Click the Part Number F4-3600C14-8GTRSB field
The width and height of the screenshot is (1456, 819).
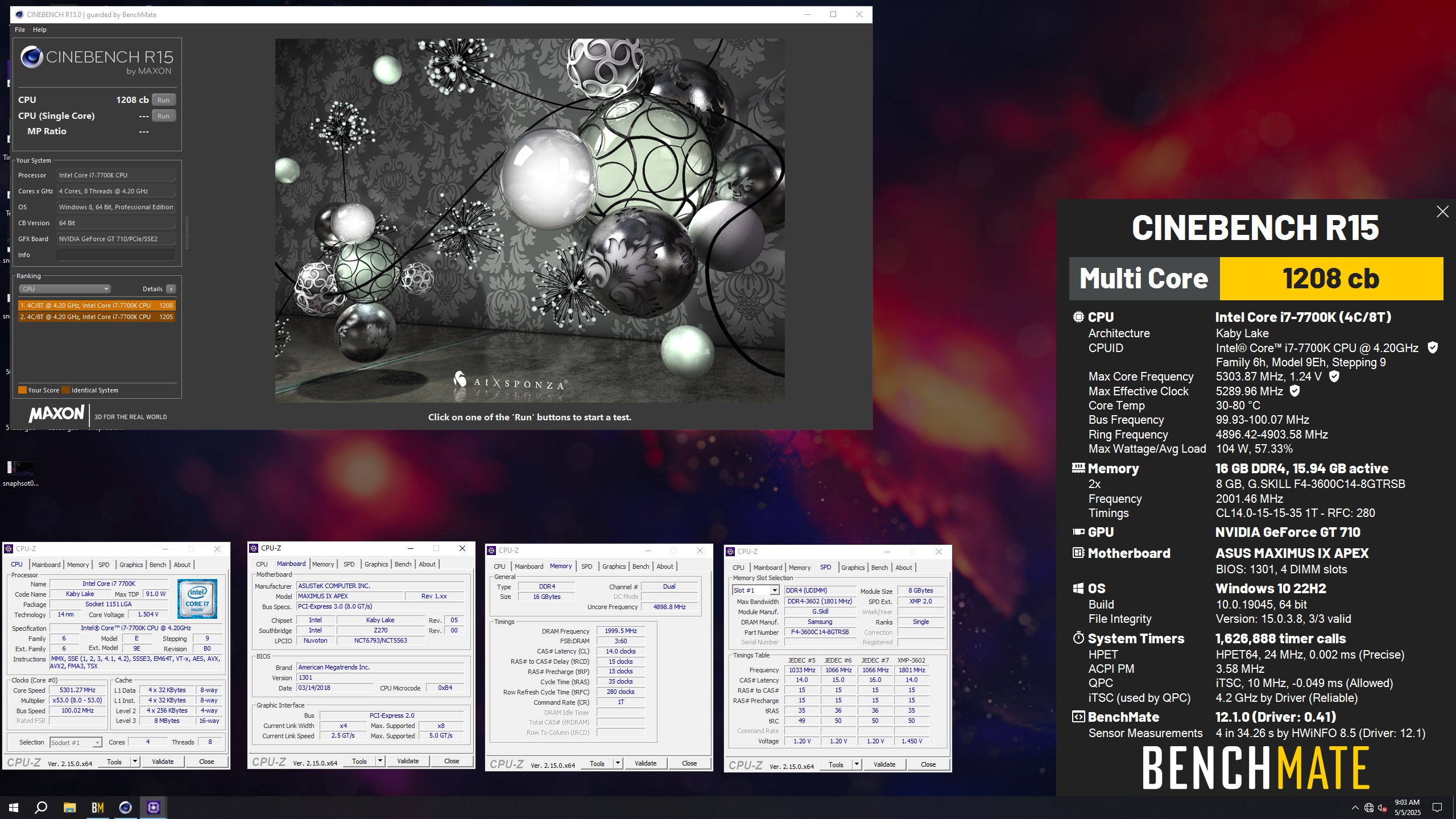click(820, 632)
